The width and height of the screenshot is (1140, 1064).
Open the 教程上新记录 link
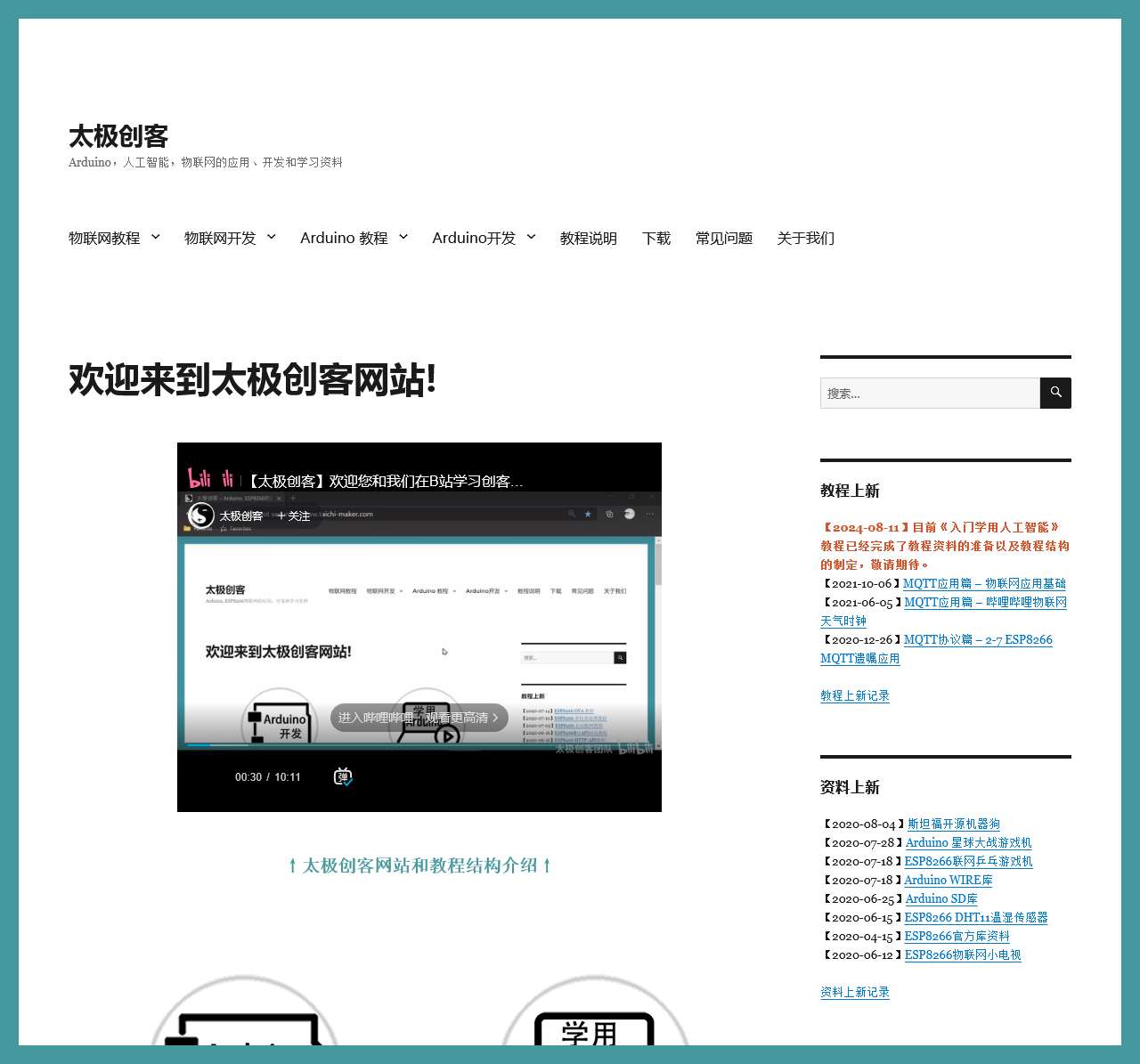tap(854, 696)
